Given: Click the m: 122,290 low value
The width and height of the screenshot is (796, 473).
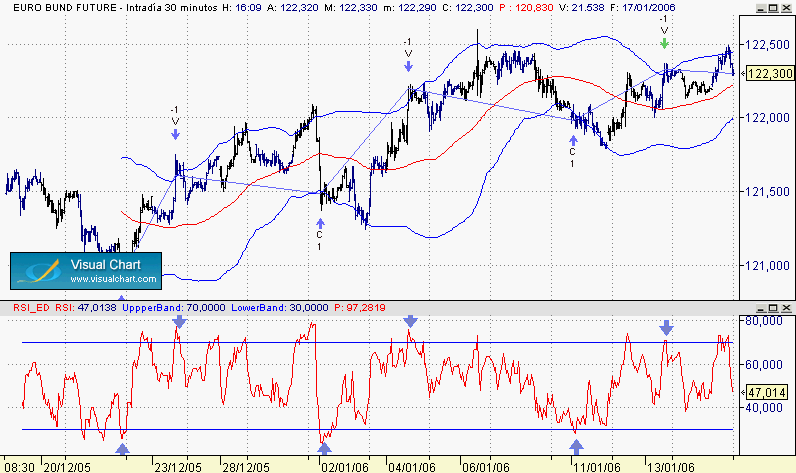Looking at the screenshot, I should point(411,8).
